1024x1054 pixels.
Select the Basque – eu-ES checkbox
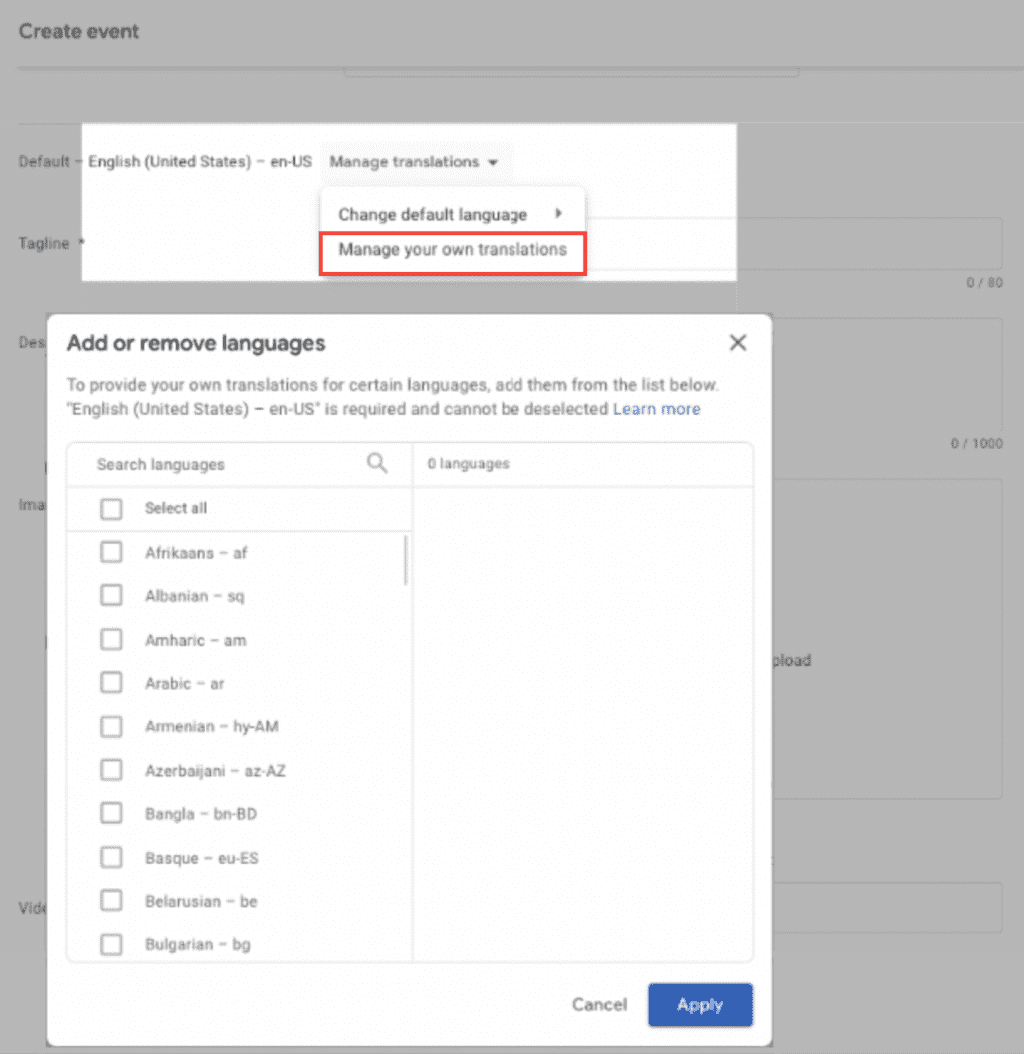pyautogui.click(x=111, y=857)
